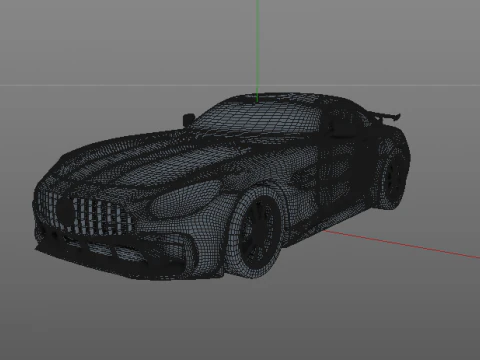Click the side mirror on the car

(189, 119)
